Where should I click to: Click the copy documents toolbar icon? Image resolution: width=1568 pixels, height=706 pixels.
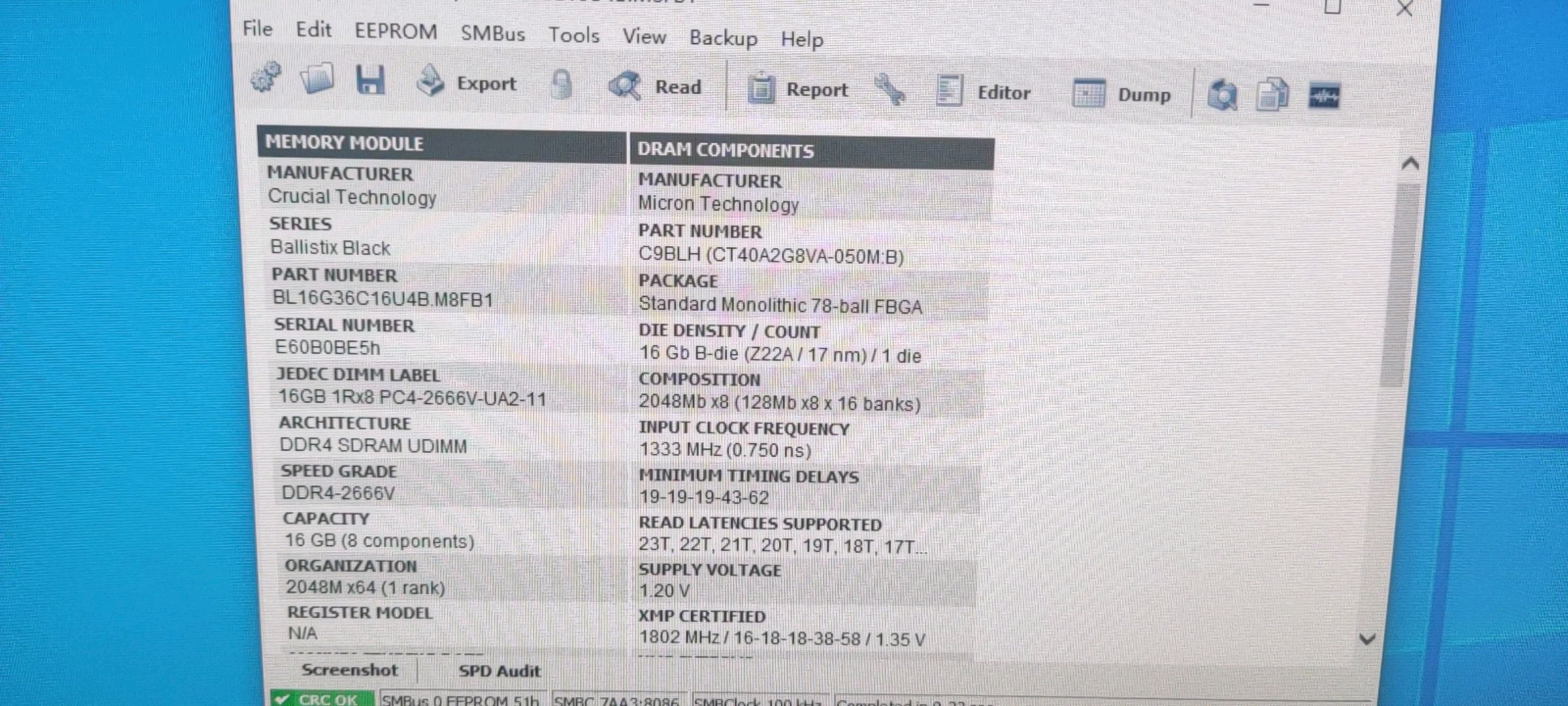(x=1272, y=95)
